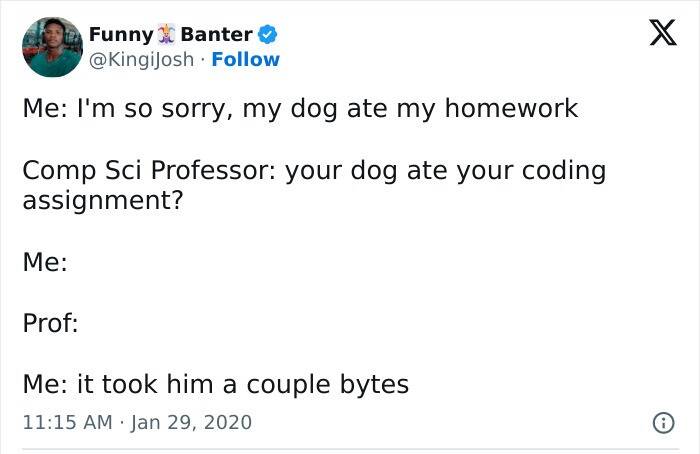Open the @KingiJosh handle link

coord(141,59)
